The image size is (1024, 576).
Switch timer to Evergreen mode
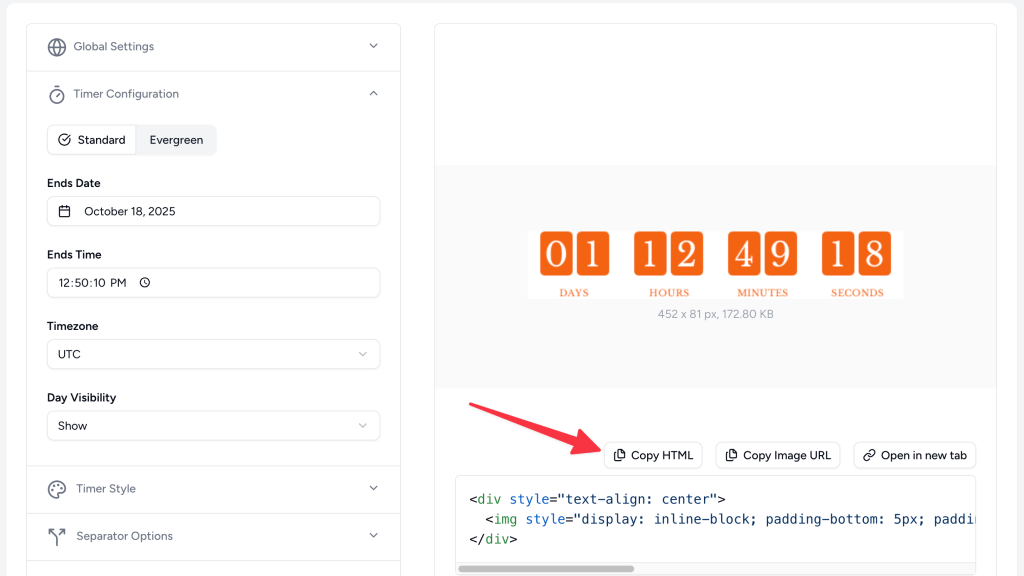point(176,140)
